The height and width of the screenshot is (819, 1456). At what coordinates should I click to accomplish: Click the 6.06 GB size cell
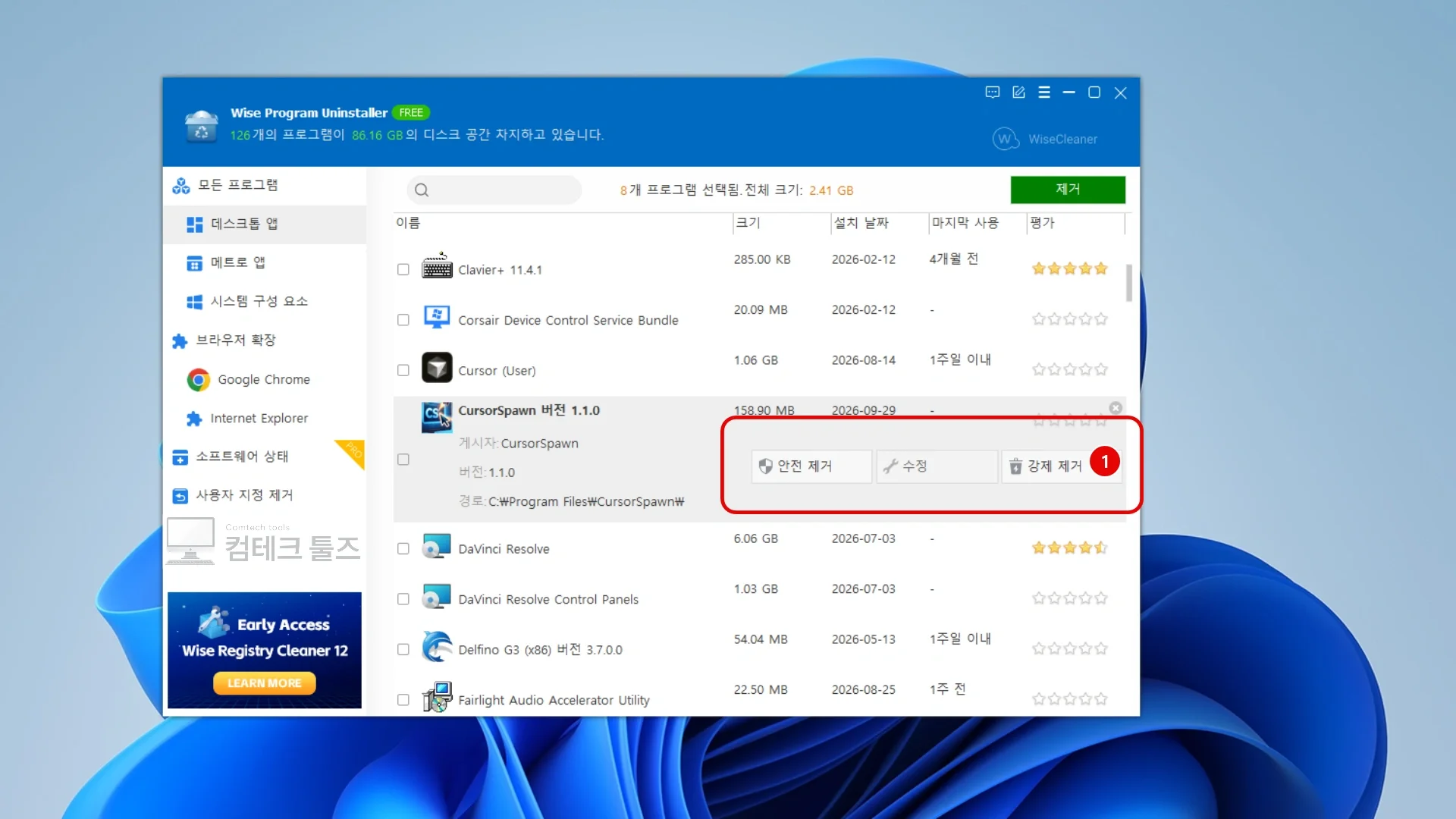(x=755, y=538)
